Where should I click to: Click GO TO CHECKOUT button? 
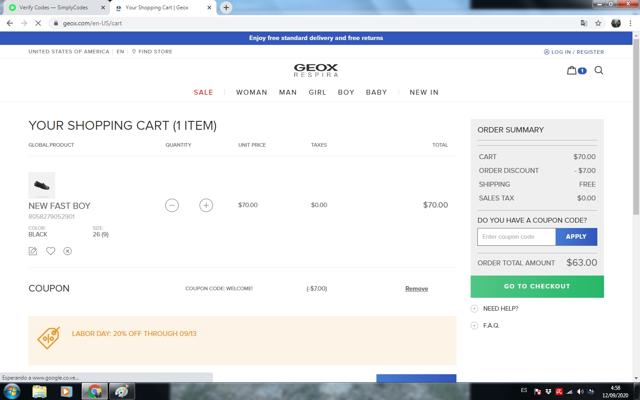537,287
